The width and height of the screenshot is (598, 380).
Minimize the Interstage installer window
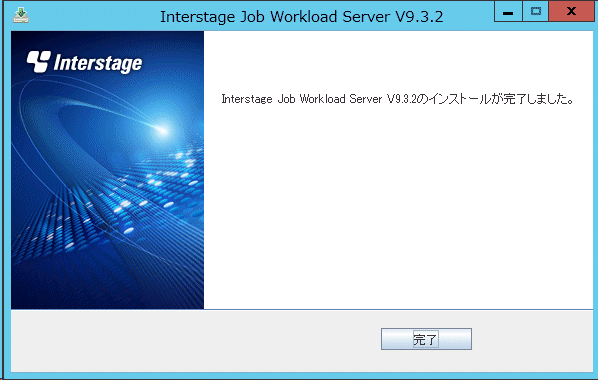tap(508, 11)
